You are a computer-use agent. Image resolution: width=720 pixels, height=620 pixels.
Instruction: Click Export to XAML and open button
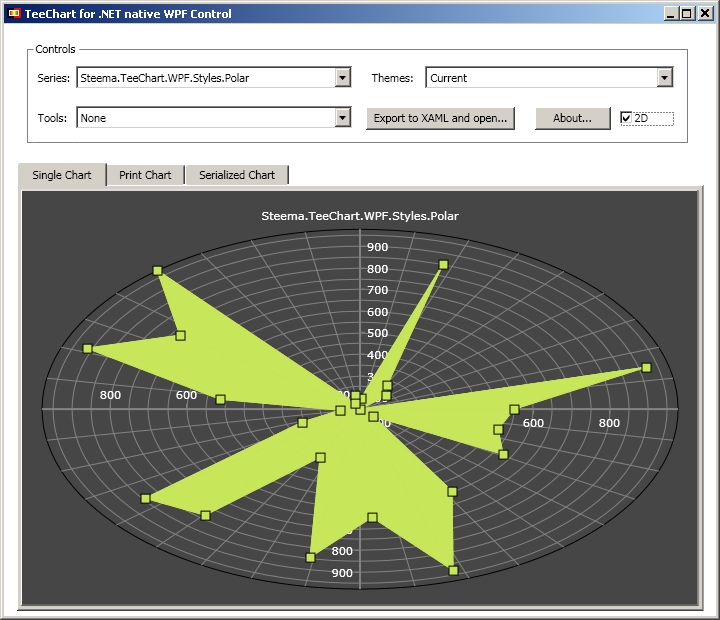point(440,118)
